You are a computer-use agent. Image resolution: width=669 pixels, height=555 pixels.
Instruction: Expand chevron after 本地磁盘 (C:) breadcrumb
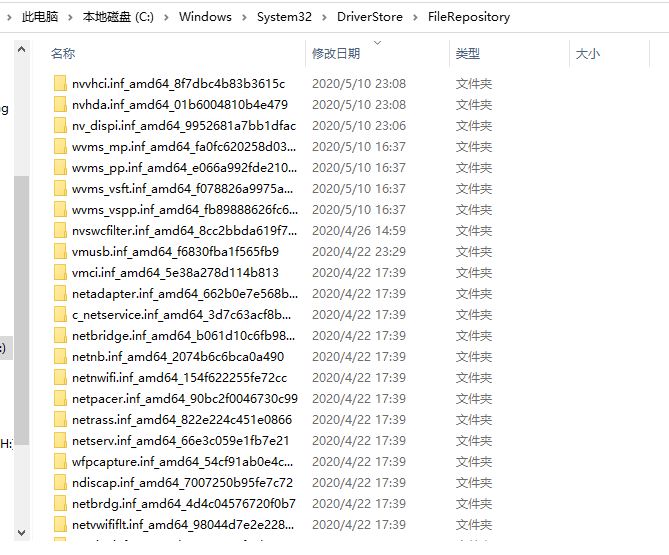coord(166,17)
